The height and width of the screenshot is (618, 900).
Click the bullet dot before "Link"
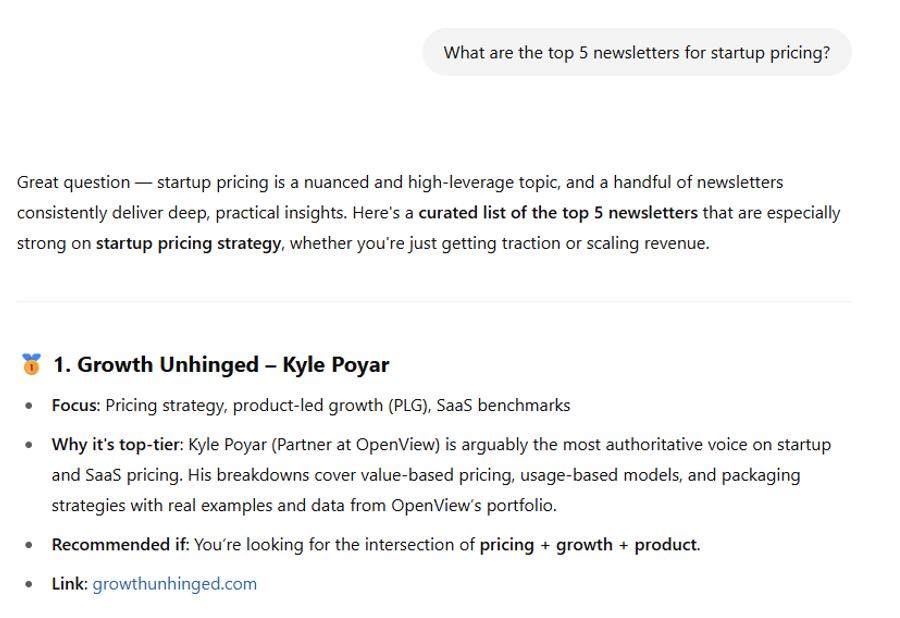(29, 584)
